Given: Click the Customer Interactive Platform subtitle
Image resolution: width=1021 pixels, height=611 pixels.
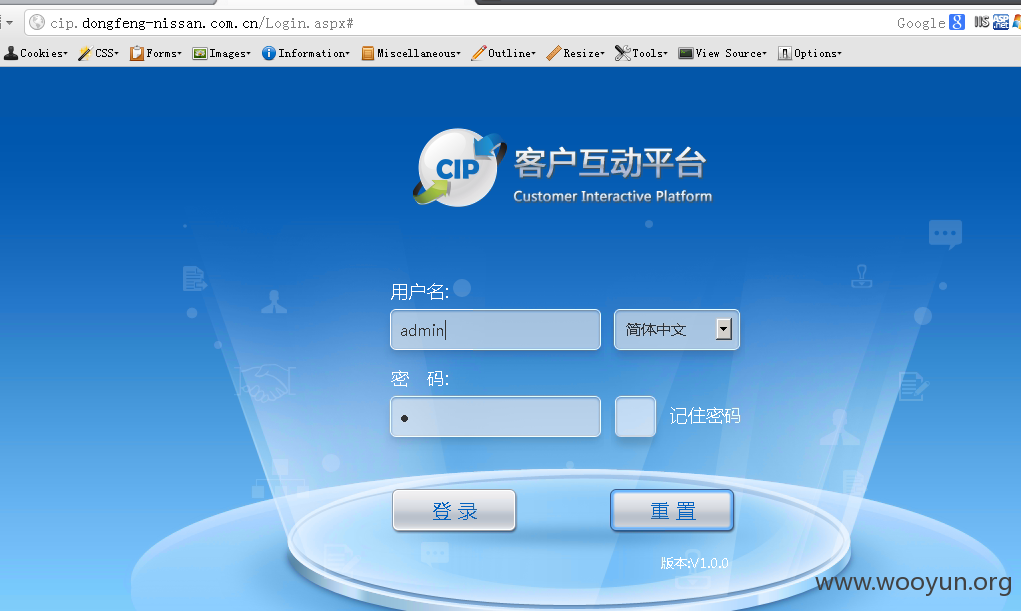Looking at the screenshot, I should click(x=612, y=196).
